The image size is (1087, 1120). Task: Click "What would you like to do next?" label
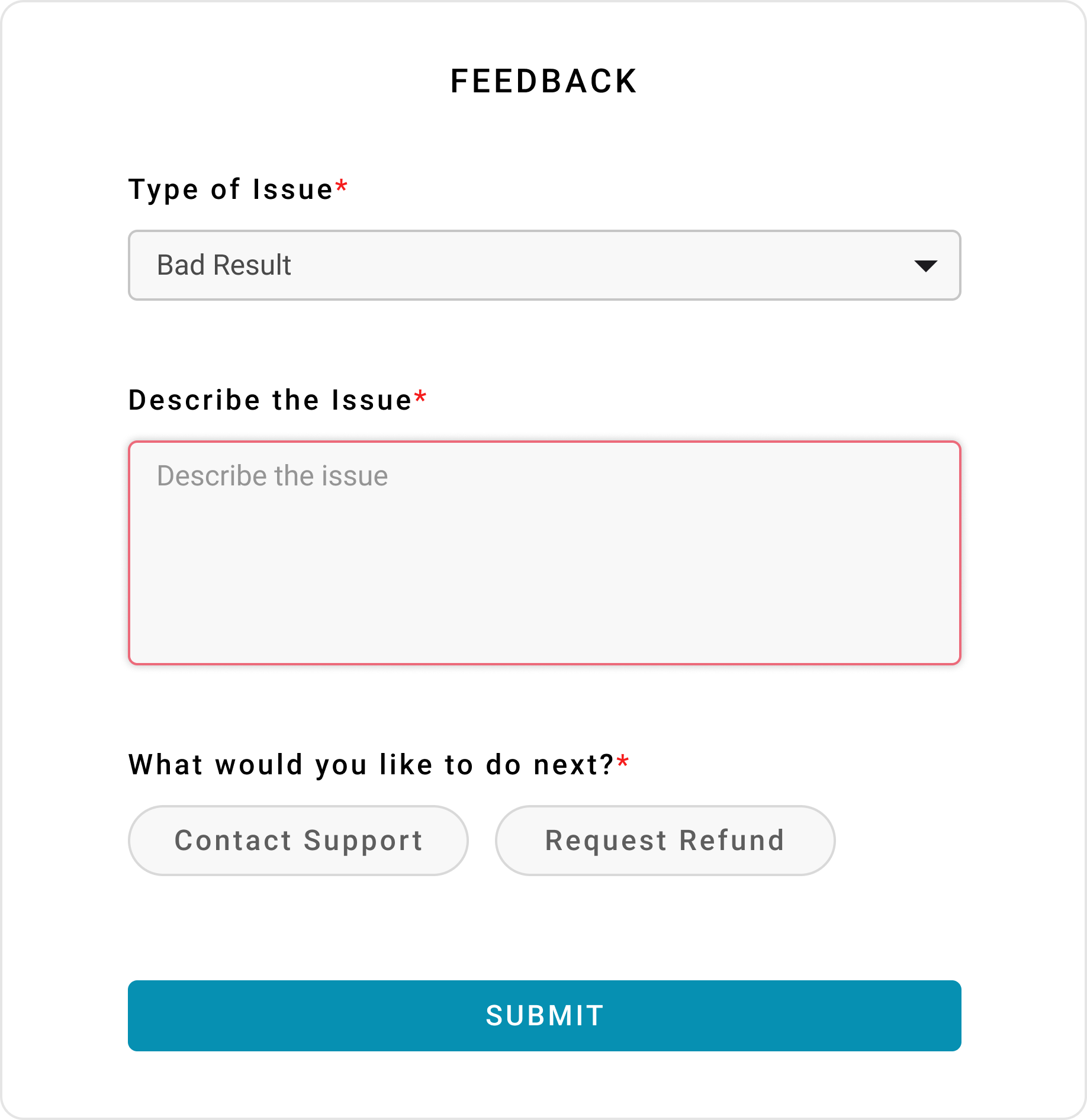(x=371, y=764)
